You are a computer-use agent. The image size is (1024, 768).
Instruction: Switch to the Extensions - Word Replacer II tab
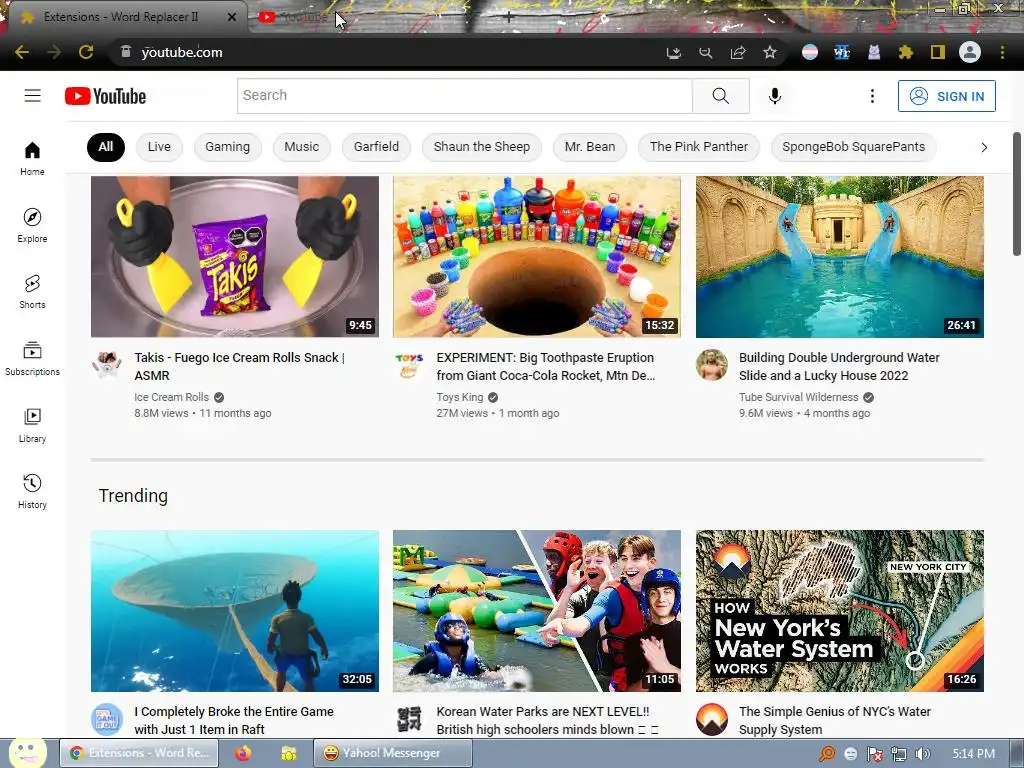point(121,17)
